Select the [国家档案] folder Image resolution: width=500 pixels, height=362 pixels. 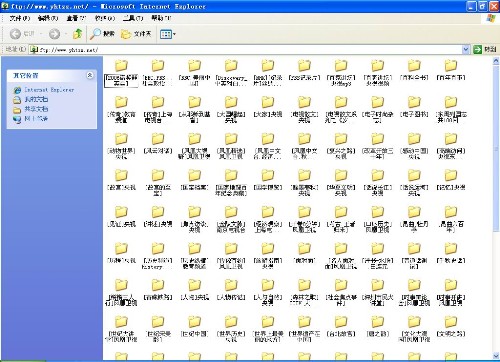(194, 180)
